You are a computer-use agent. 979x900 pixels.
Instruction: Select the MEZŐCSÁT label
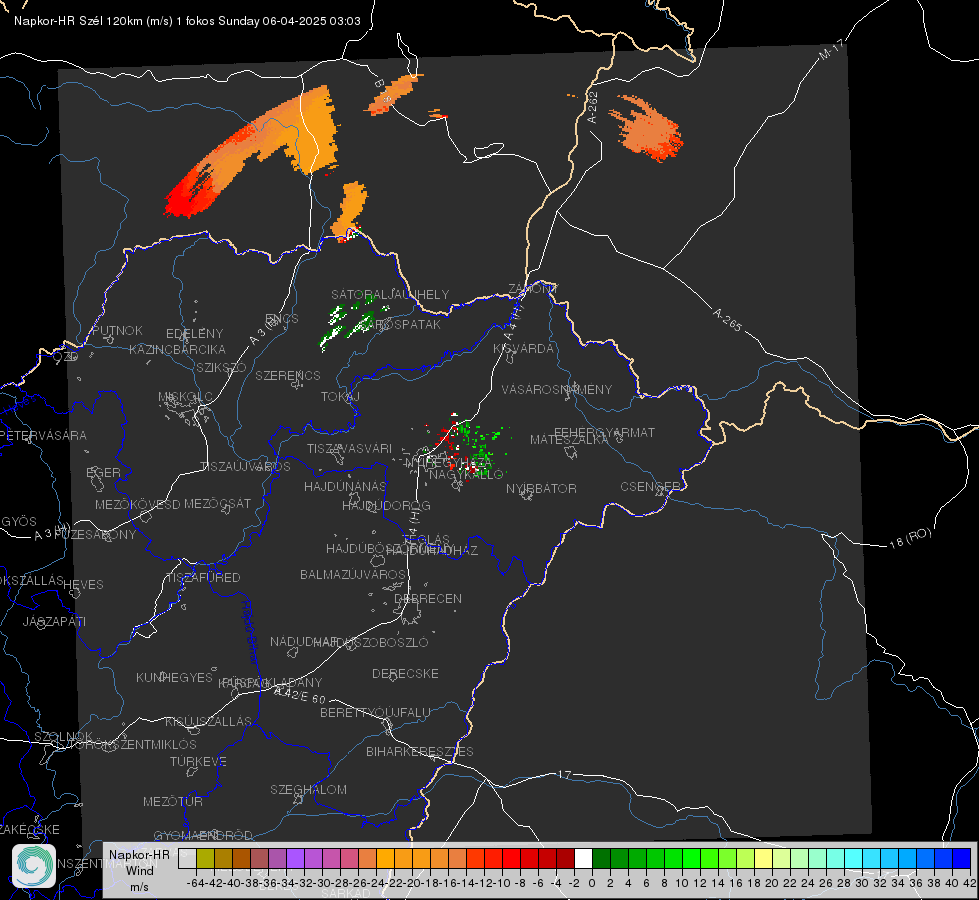(x=217, y=503)
